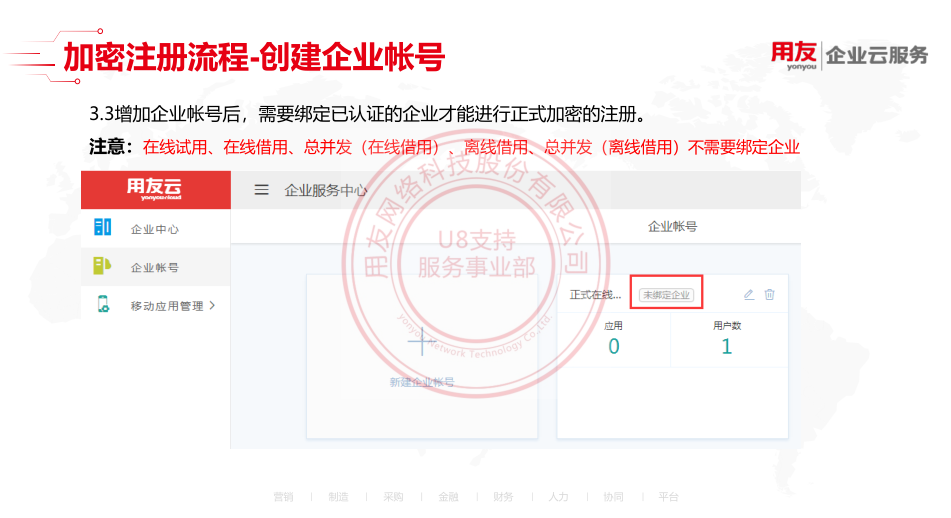Delete the 正式在线 account via trash icon
The width and height of the screenshot is (951, 518).
[x=770, y=294]
